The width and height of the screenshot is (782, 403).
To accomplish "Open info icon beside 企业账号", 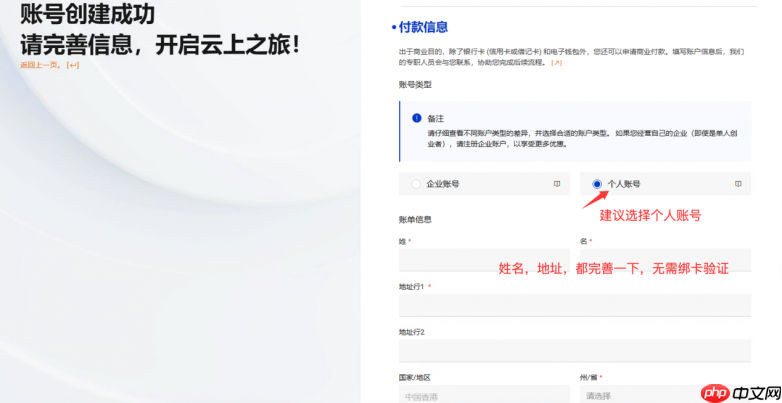I will click(557, 184).
